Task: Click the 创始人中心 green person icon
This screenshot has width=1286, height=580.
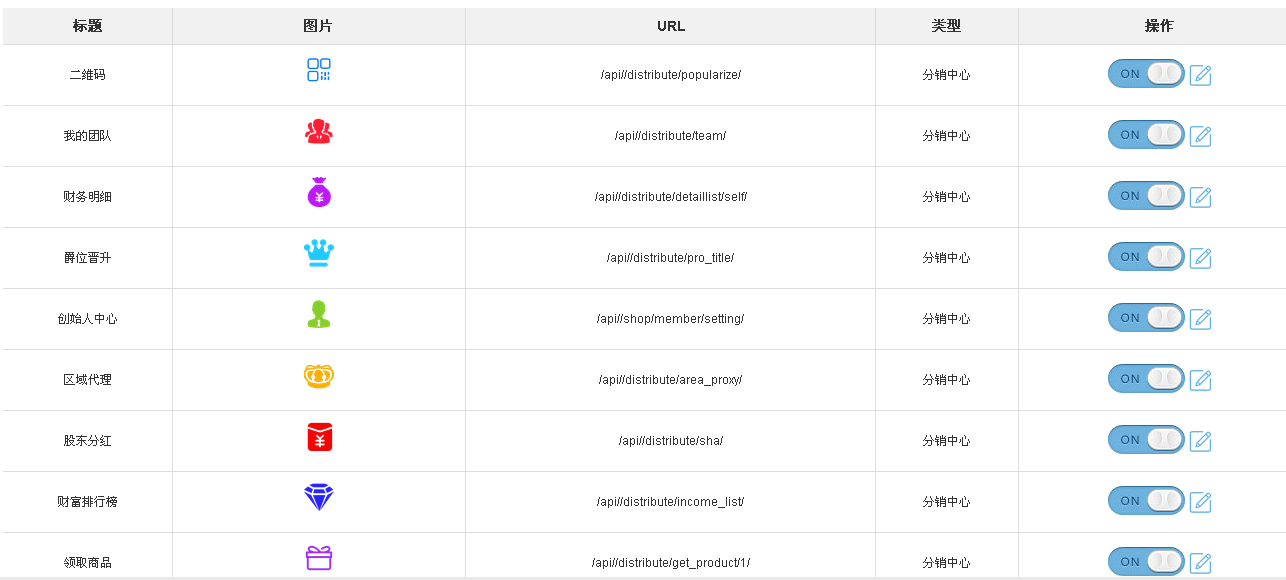Action: pos(319,314)
